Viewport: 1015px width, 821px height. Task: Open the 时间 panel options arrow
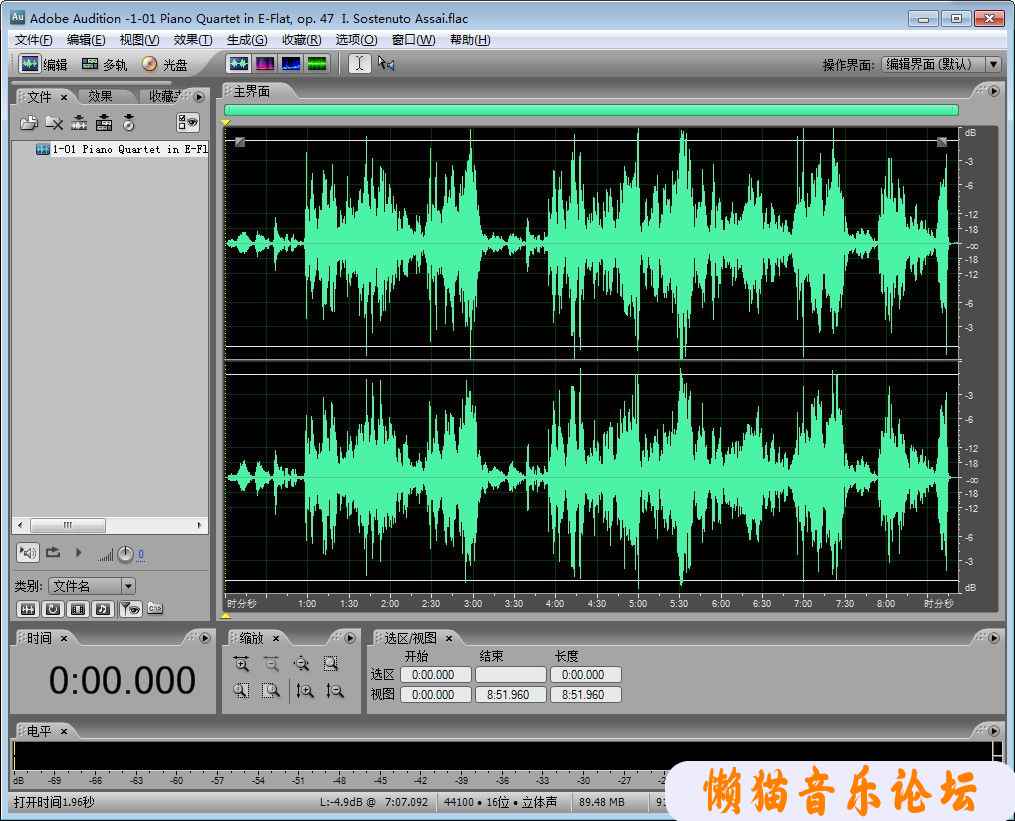coord(205,638)
